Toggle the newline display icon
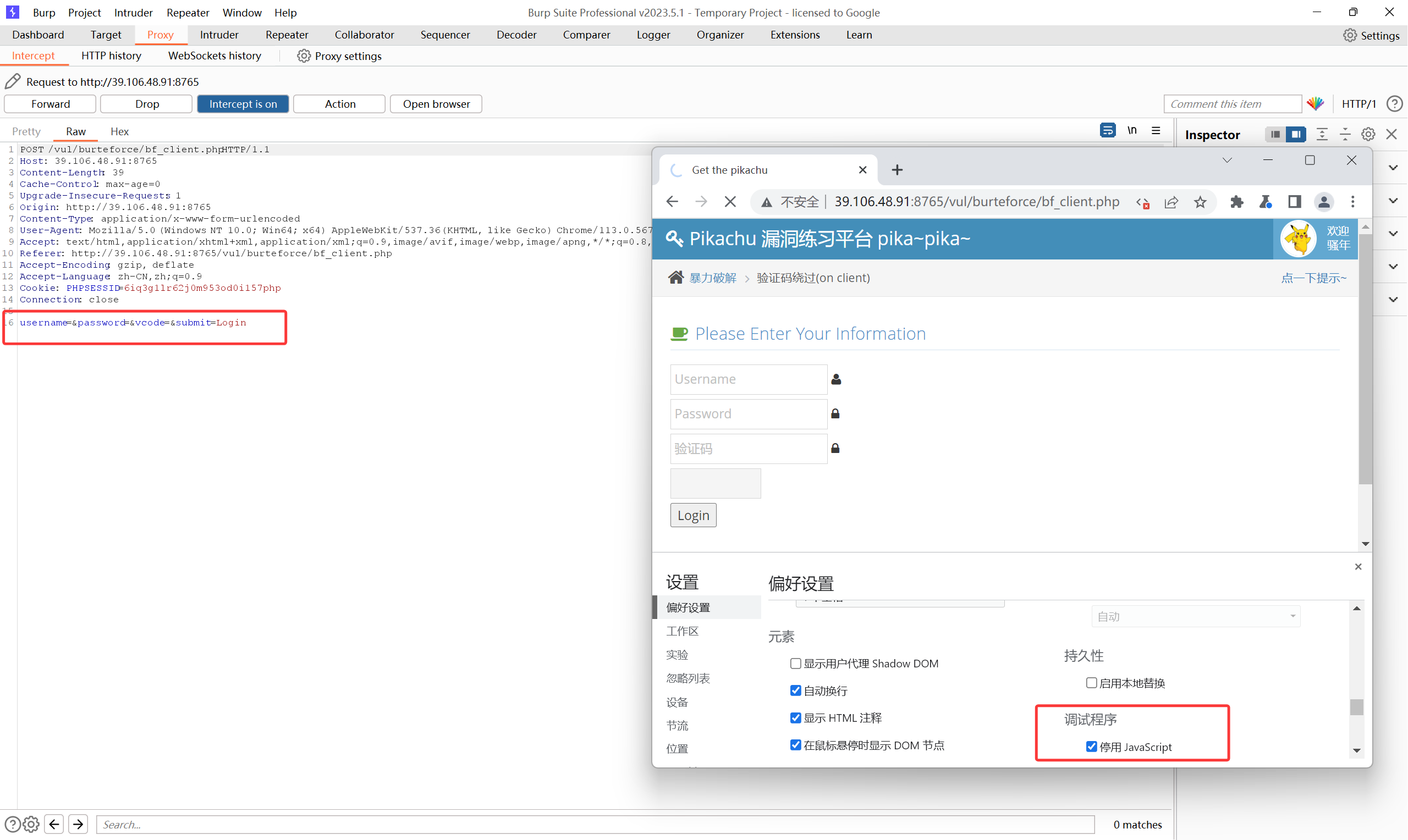 click(x=1131, y=131)
